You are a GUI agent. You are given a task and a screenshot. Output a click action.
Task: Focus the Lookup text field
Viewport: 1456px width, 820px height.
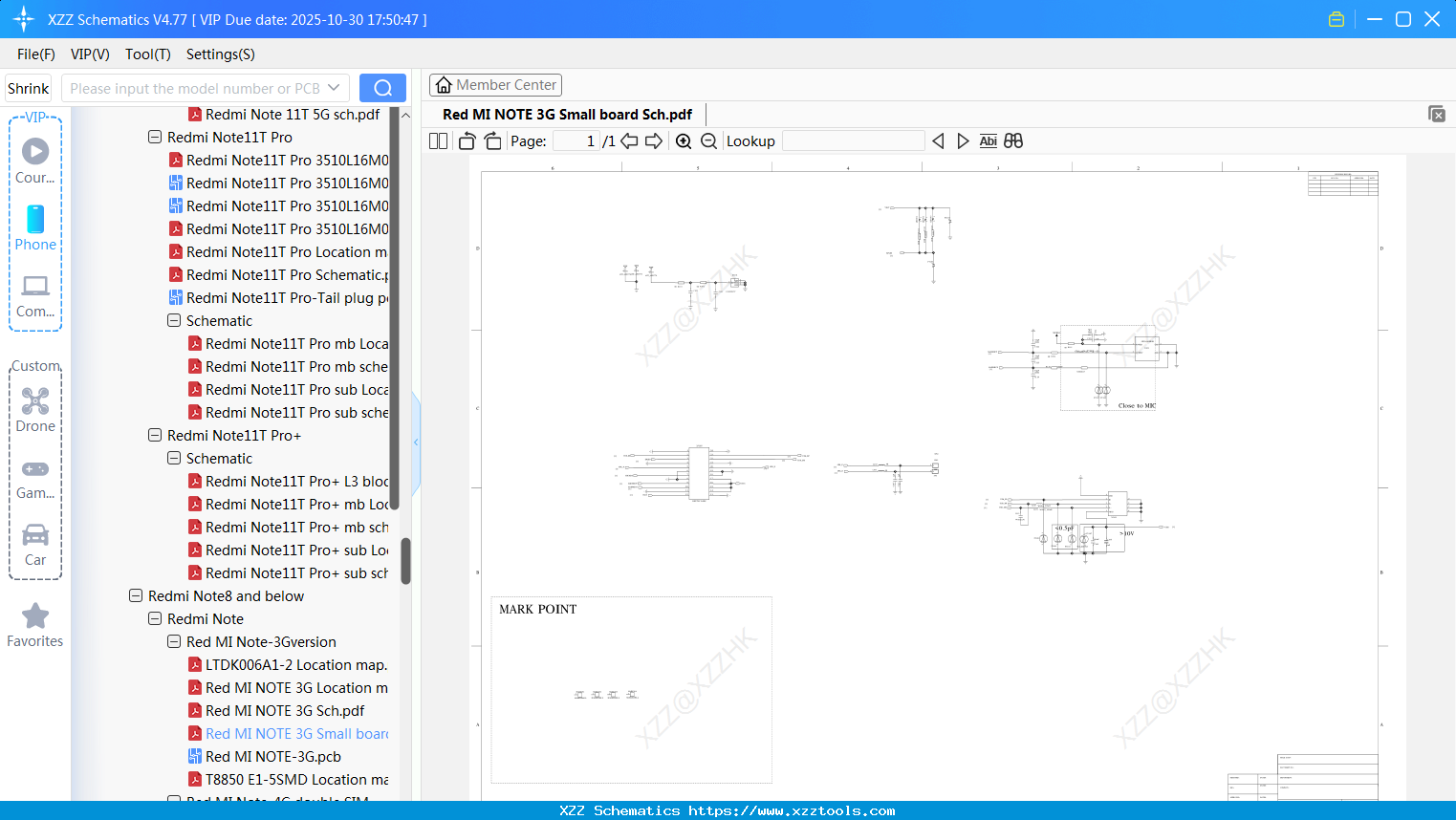(854, 141)
